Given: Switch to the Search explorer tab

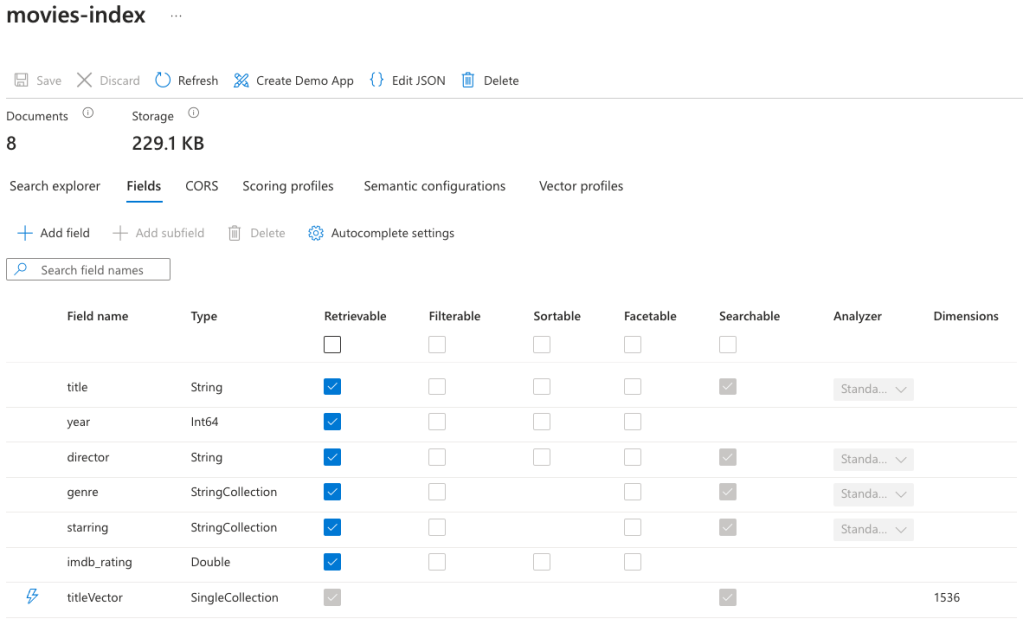Looking at the screenshot, I should click(55, 186).
